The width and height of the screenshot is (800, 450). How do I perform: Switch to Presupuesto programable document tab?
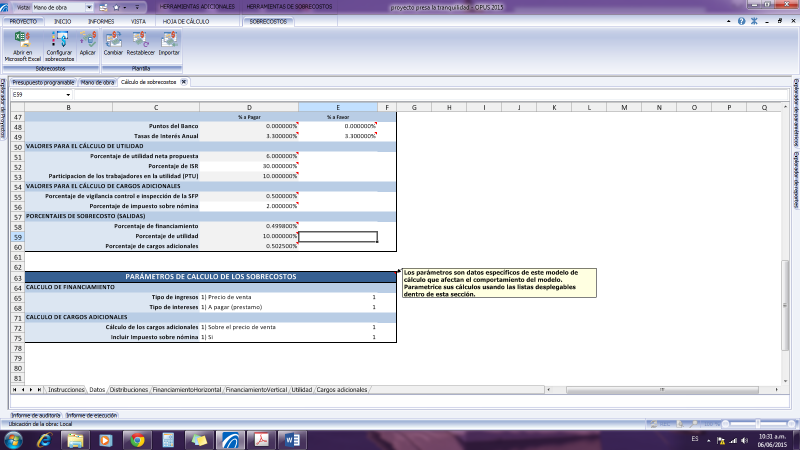[44, 82]
